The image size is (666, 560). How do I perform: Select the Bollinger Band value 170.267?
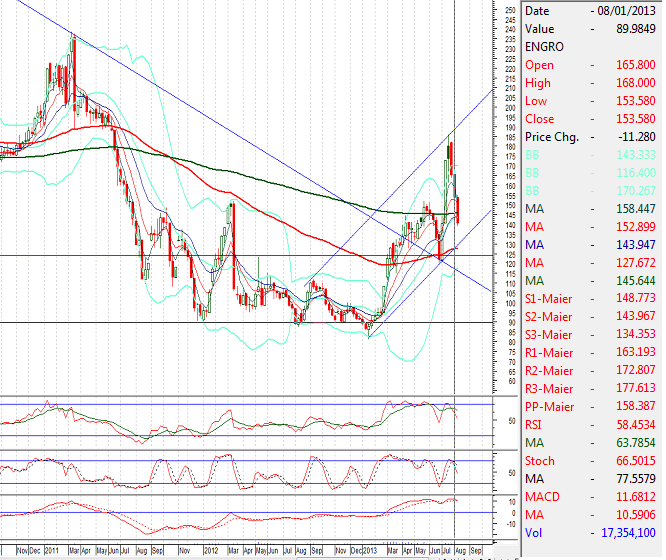pos(639,191)
